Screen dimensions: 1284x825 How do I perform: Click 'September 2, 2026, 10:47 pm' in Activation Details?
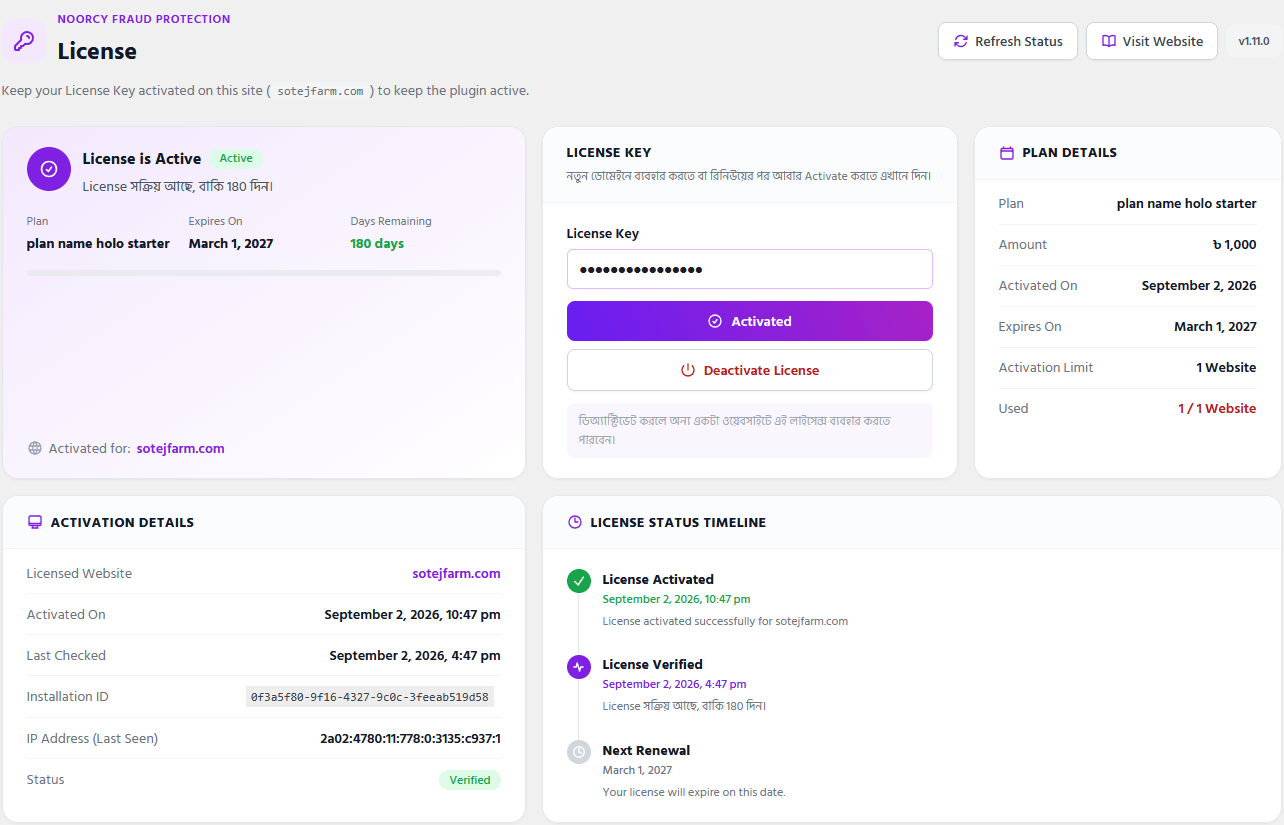(412, 614)
